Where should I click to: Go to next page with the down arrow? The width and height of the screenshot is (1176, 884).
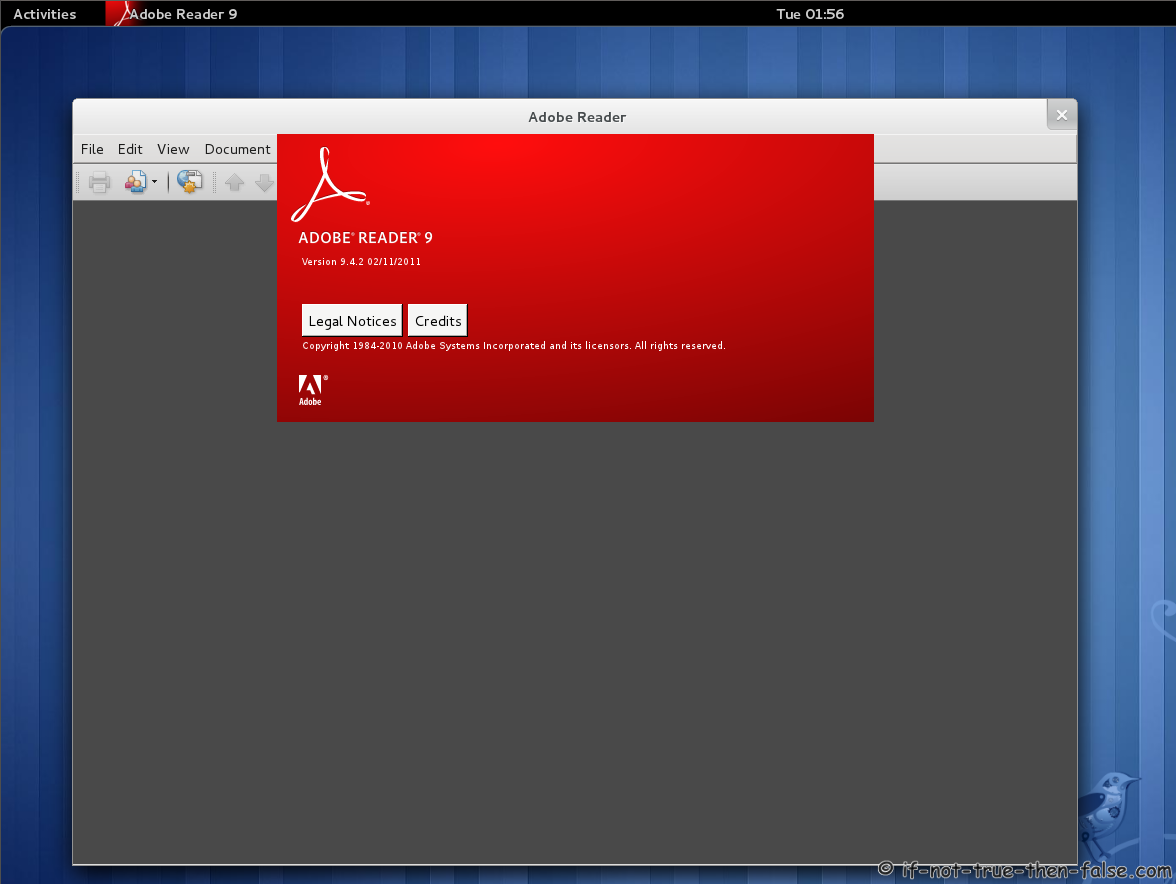coord(265,182)
